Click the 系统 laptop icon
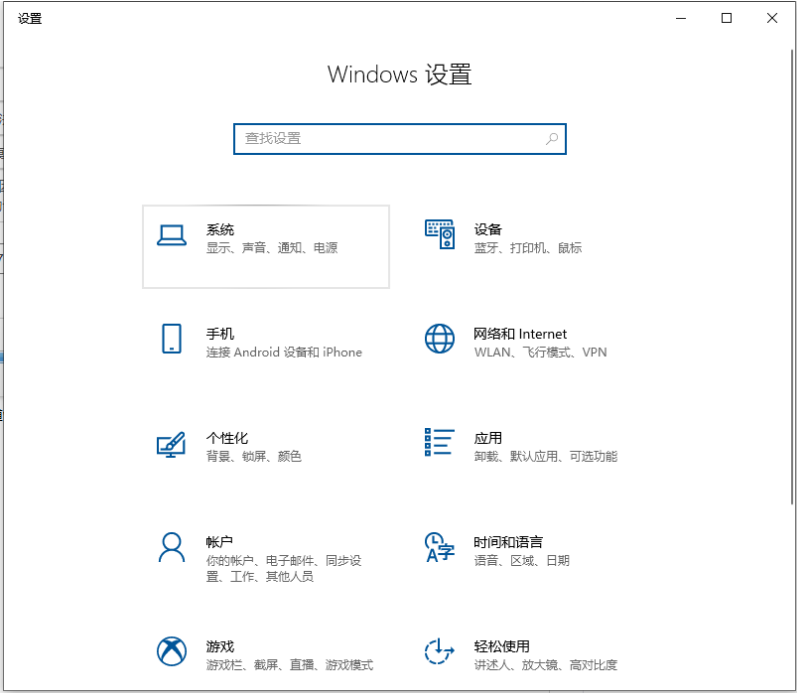 [x=172, y=236]
